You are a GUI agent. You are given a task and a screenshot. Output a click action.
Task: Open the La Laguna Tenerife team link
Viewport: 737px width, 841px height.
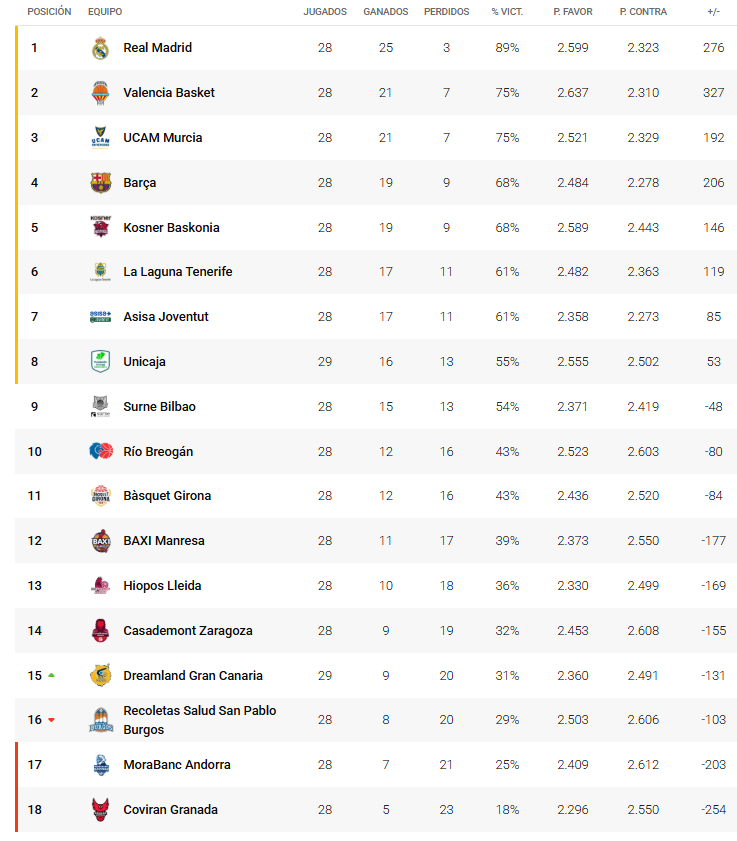177,272
